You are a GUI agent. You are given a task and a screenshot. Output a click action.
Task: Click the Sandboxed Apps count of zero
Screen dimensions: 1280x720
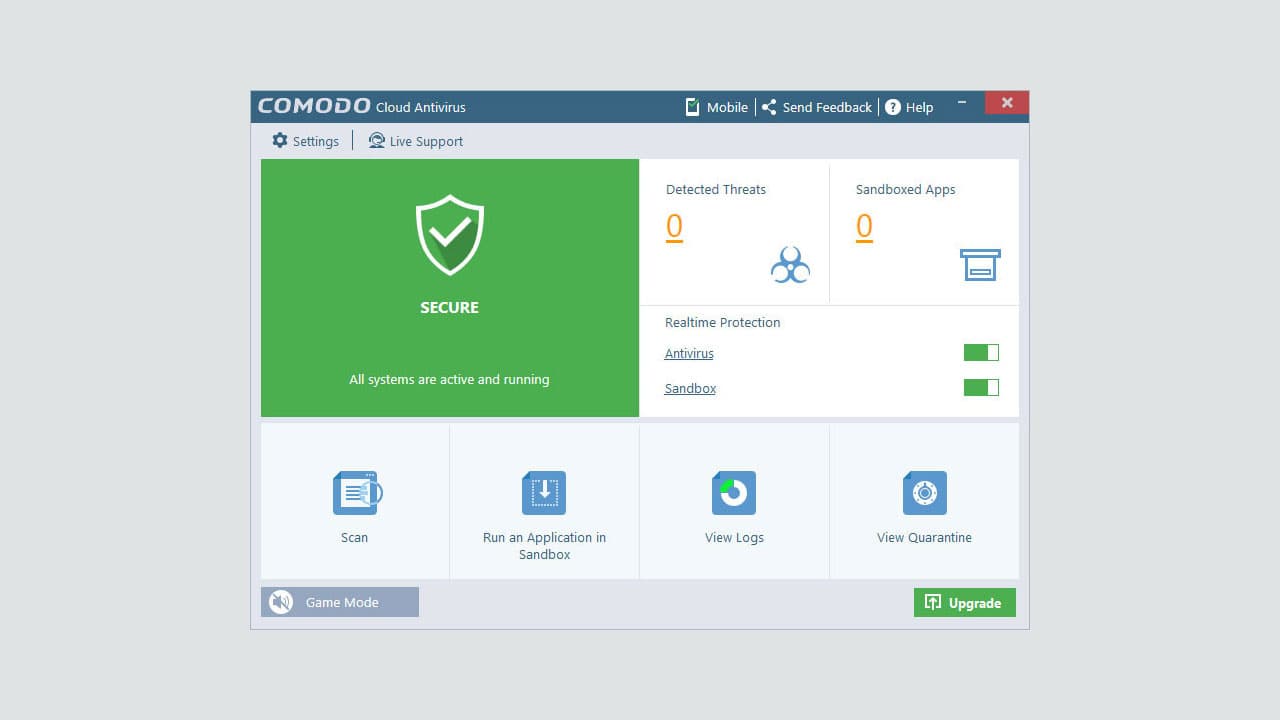pos(864,227)
